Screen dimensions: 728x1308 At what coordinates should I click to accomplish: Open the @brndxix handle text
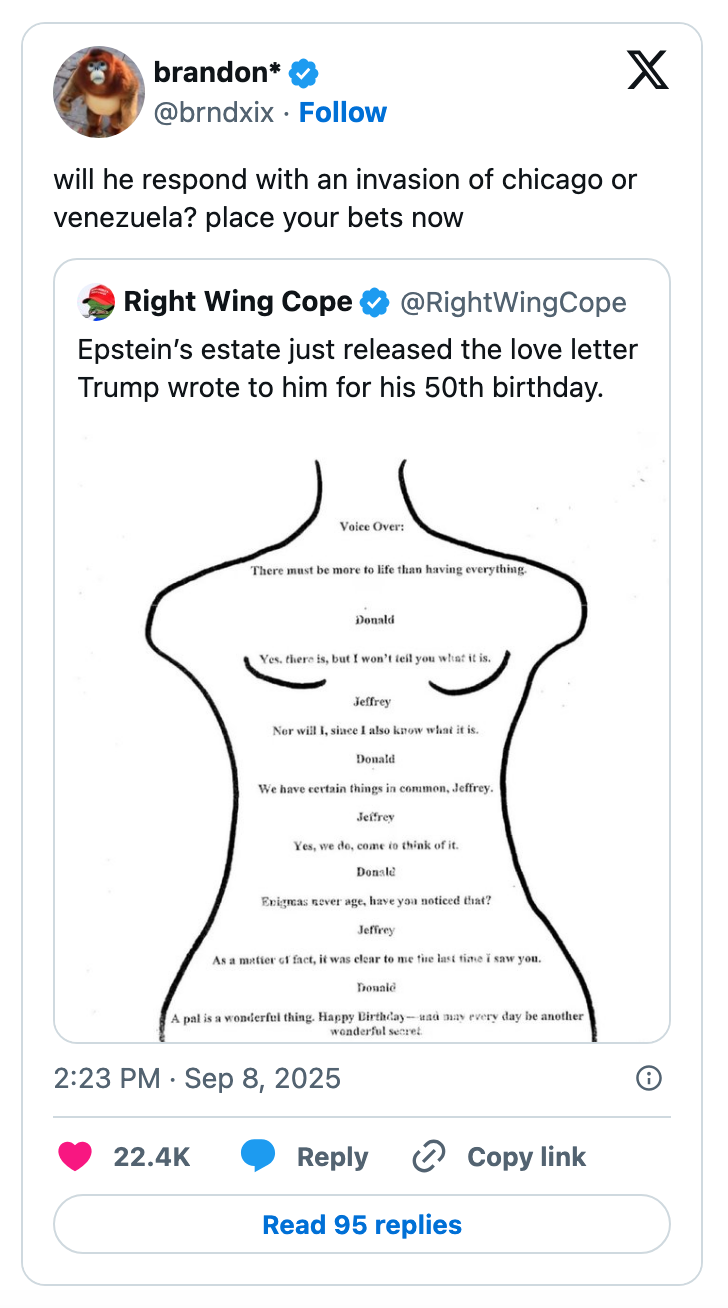point(216,112)
